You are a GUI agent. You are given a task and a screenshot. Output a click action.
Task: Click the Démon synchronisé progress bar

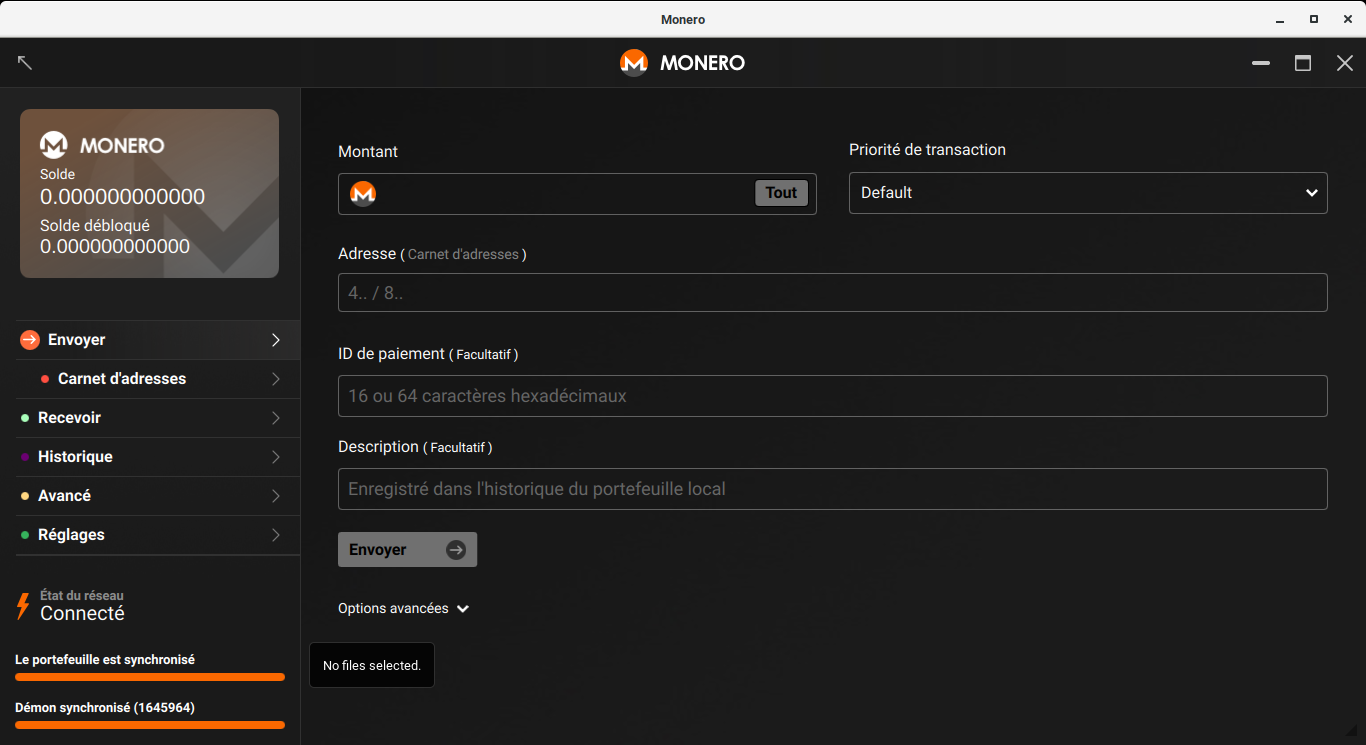click(x=150, y=725)
